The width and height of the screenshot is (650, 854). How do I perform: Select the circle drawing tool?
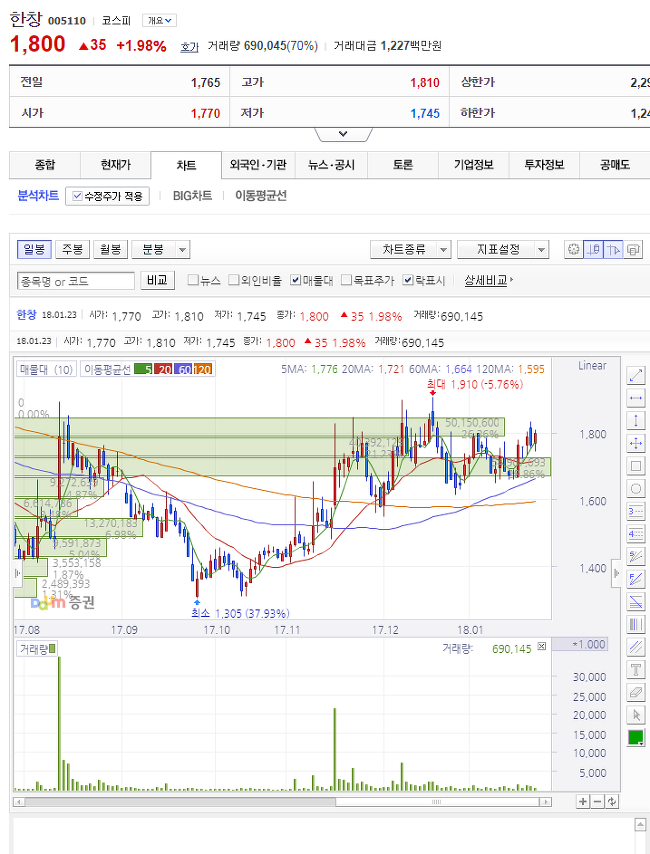coord(636,489)
